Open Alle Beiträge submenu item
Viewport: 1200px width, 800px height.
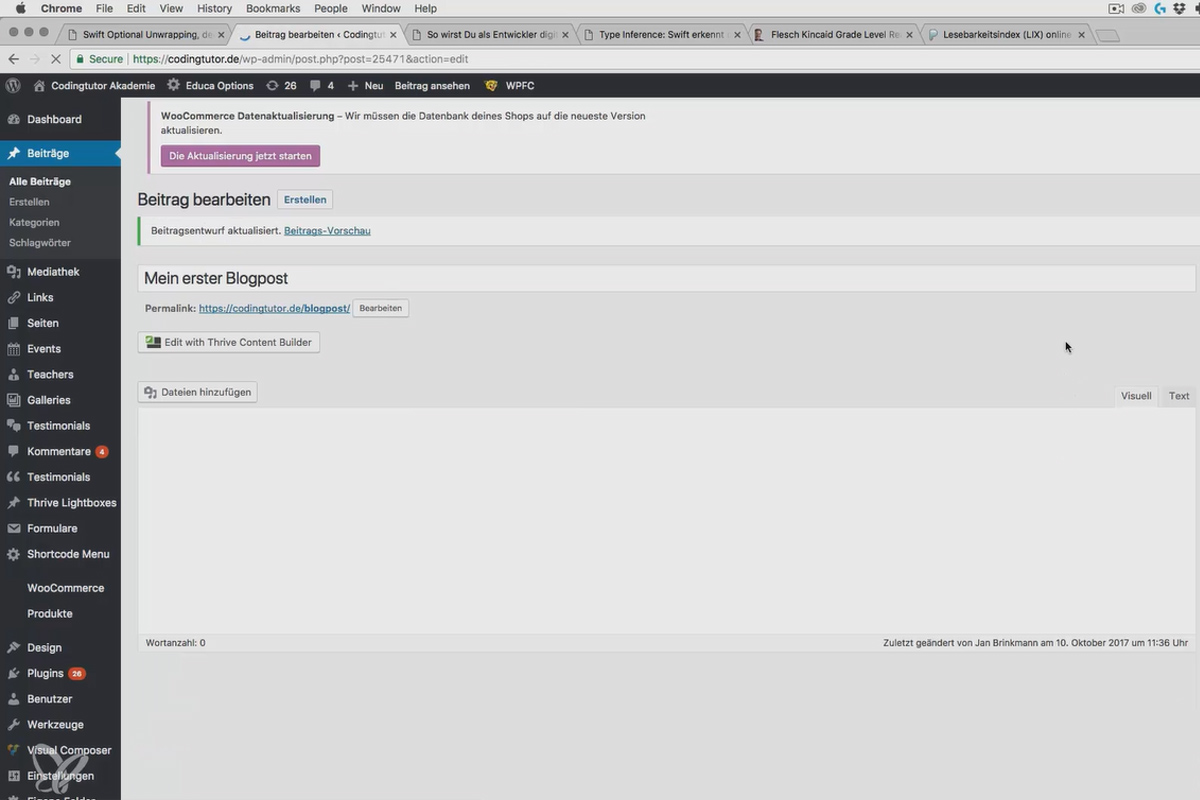[40, 182]
